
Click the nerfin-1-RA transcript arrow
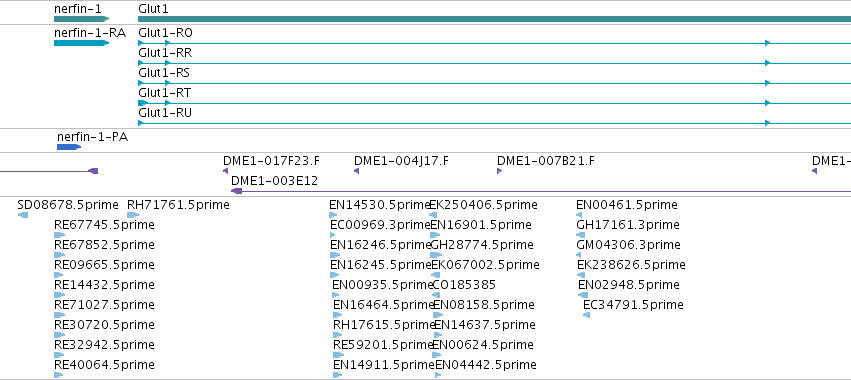click(x=81, y=43)
